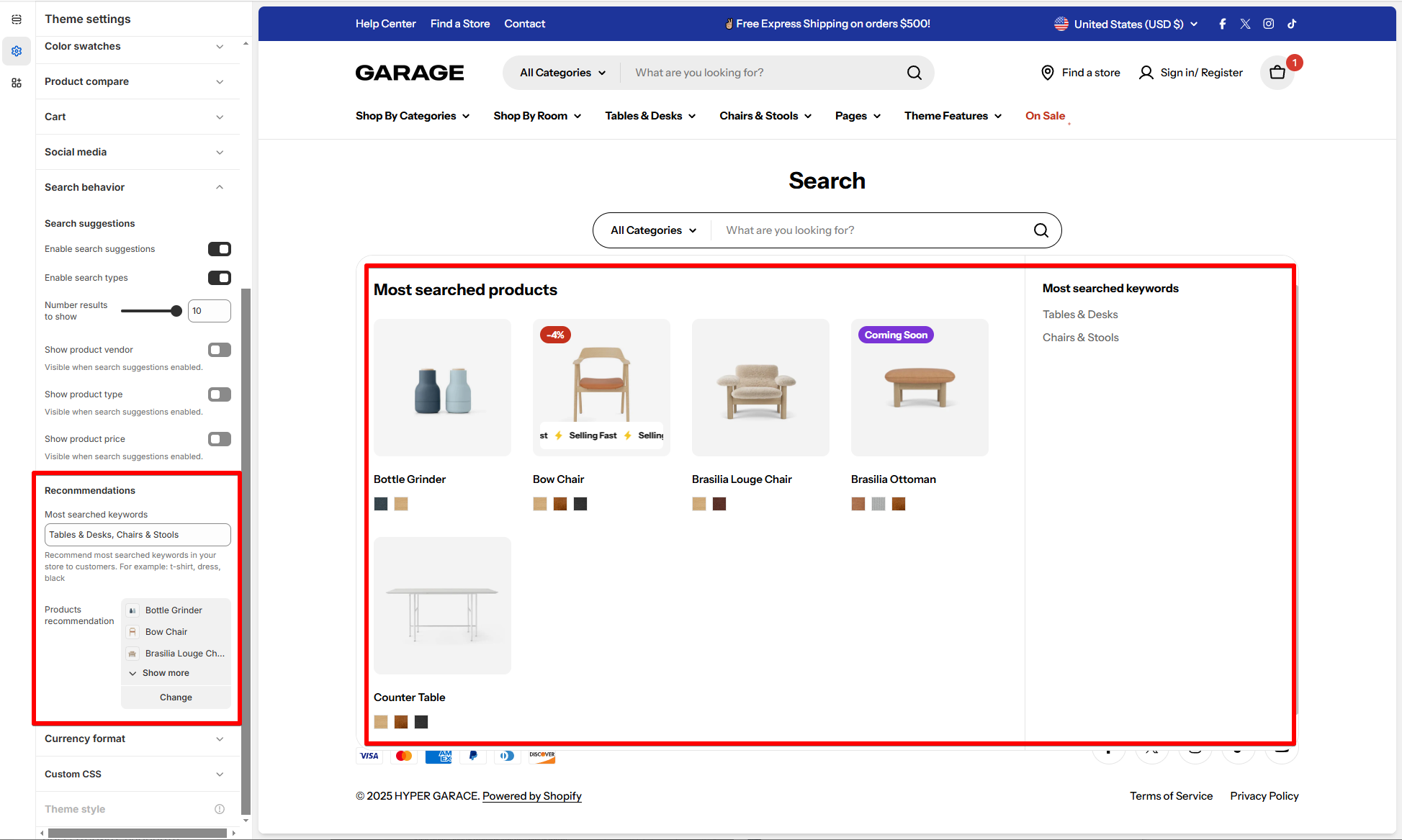Viewport: 1402px width, 840px height.
Task: Enable the Show product vendor switch
Action: [220, 350]
